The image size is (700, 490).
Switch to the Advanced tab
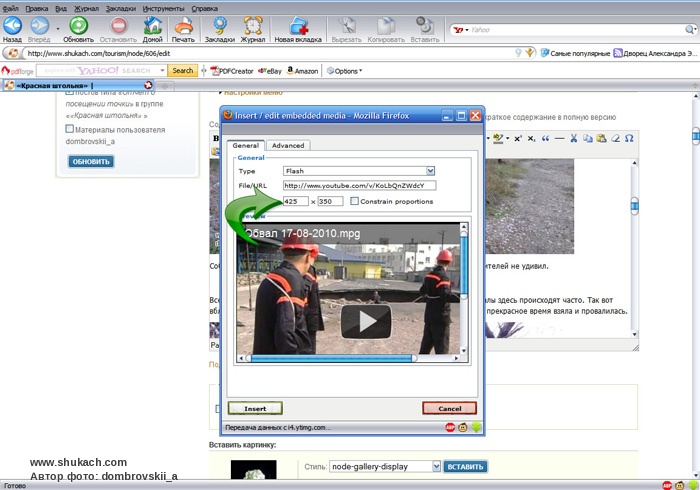pos(288,145)
